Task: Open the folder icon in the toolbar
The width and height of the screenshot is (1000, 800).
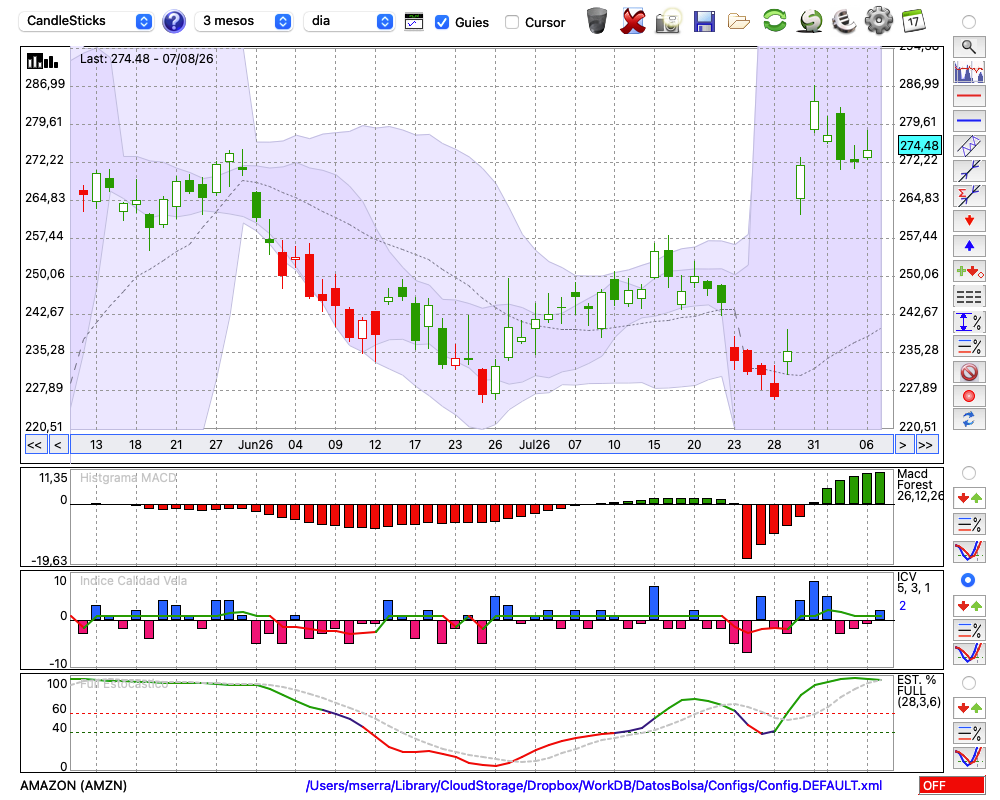Action: (x=739, y=22)
